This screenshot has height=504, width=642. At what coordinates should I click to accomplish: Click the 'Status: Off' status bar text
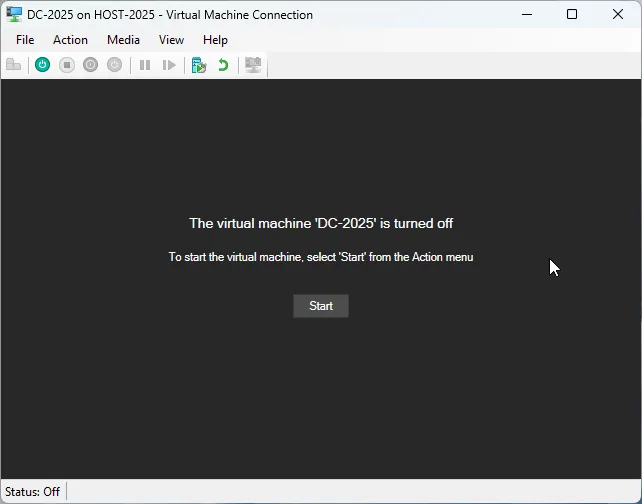point(32,491)
